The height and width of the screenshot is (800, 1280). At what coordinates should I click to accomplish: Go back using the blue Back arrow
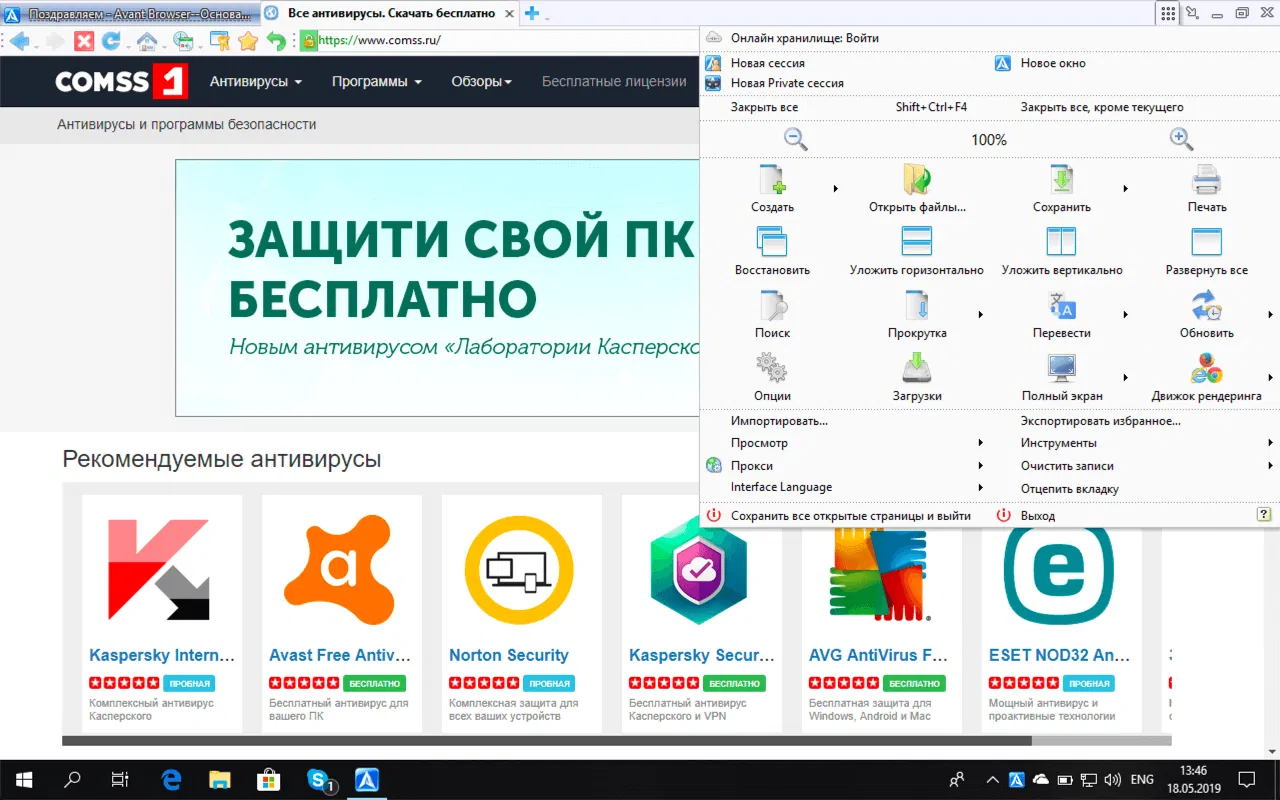[20, 41]
